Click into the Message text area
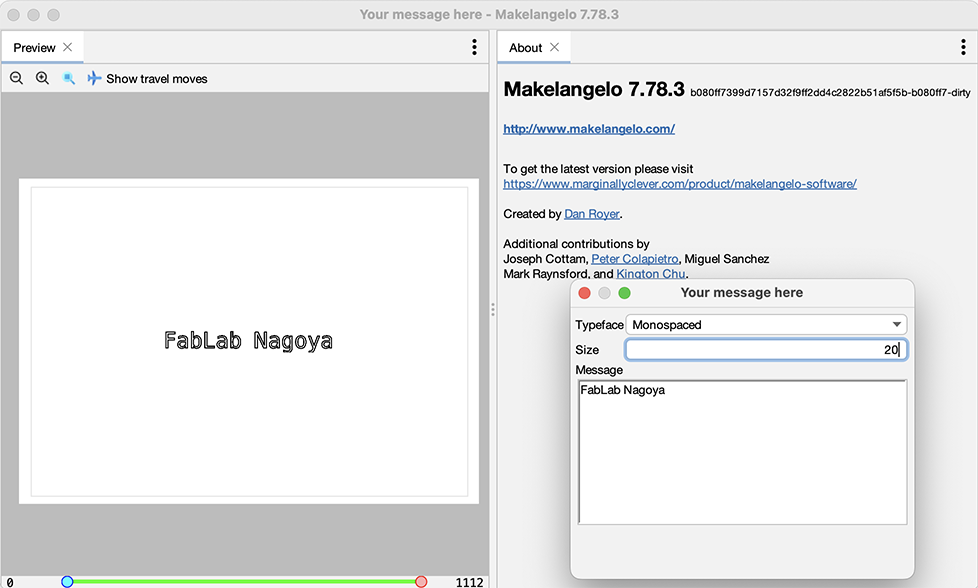 click(x=742, y=452)
